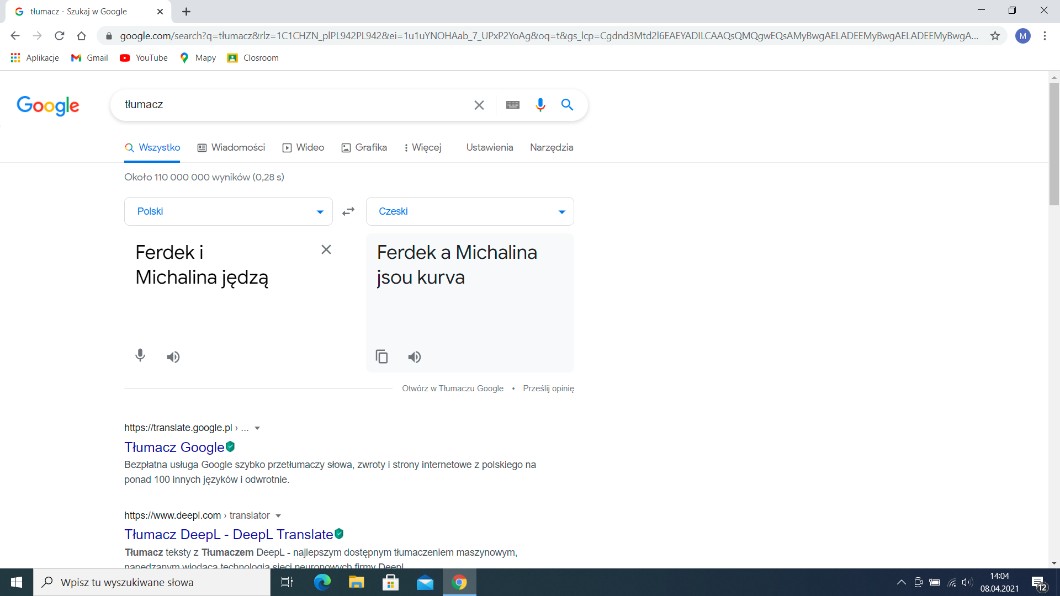Open the Tłumacz Google result link

[174, 447]
